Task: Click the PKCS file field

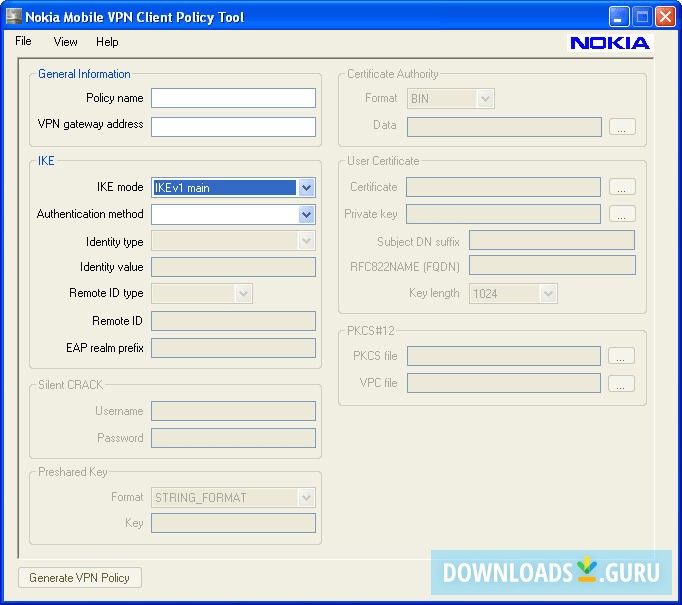Action: 504,356
